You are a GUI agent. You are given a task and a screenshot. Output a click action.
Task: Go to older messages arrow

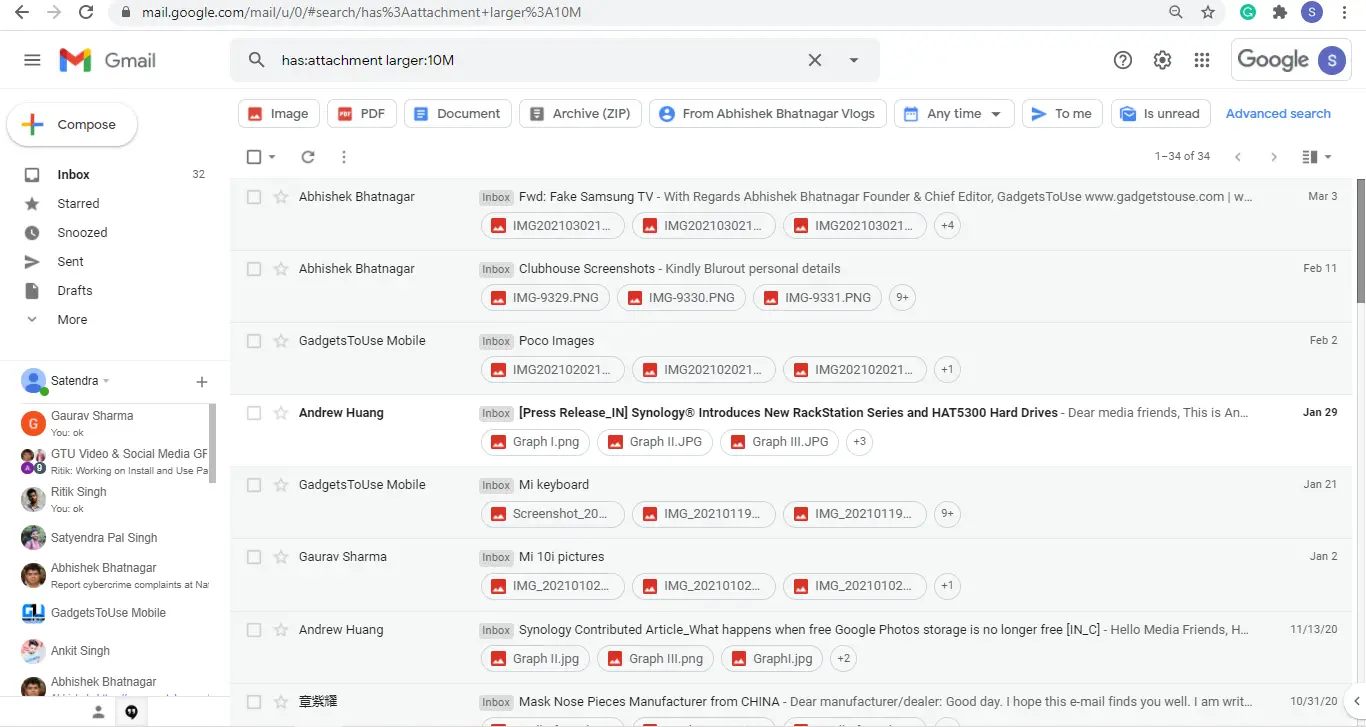1274,157
